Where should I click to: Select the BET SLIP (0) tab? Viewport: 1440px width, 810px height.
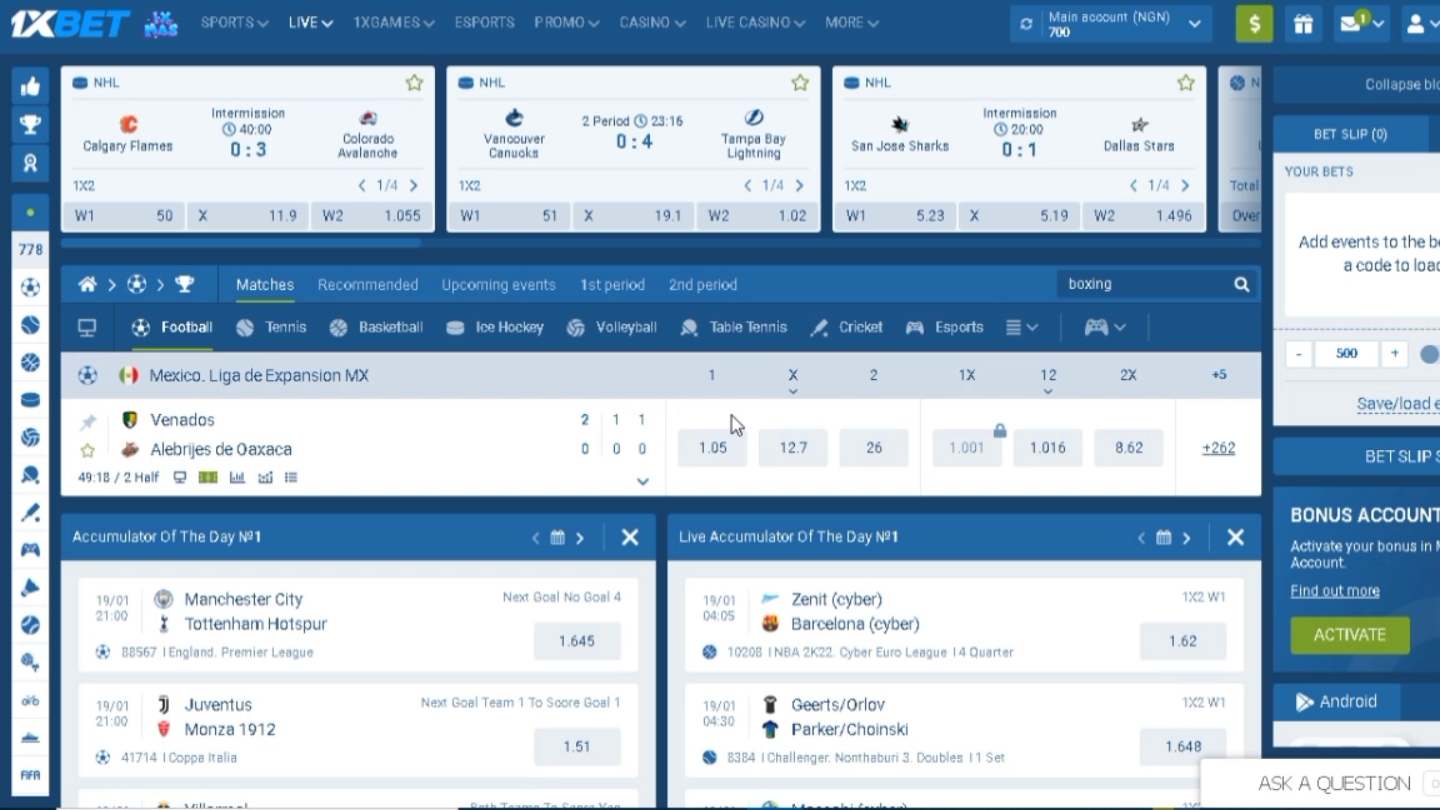[1350, 134]
